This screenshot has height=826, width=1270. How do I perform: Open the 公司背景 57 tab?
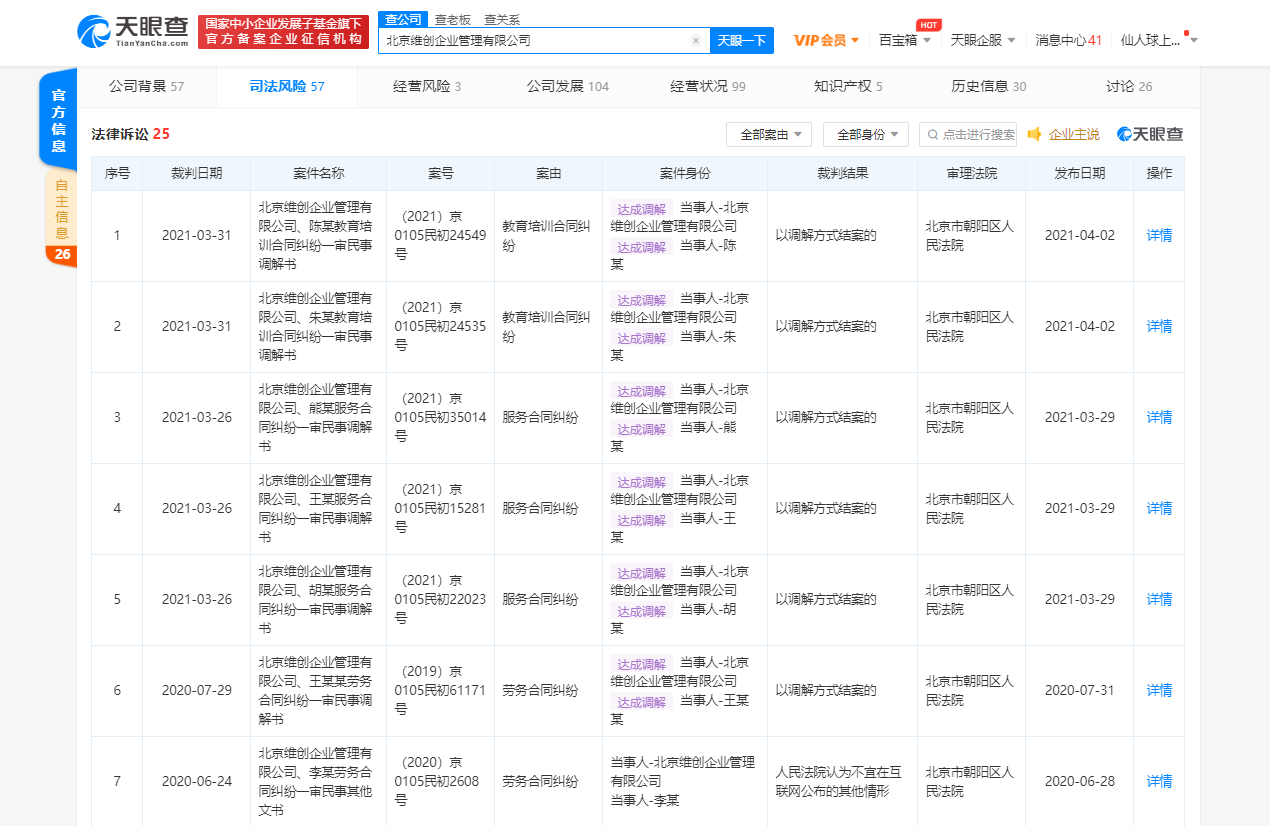coord(146,86)
